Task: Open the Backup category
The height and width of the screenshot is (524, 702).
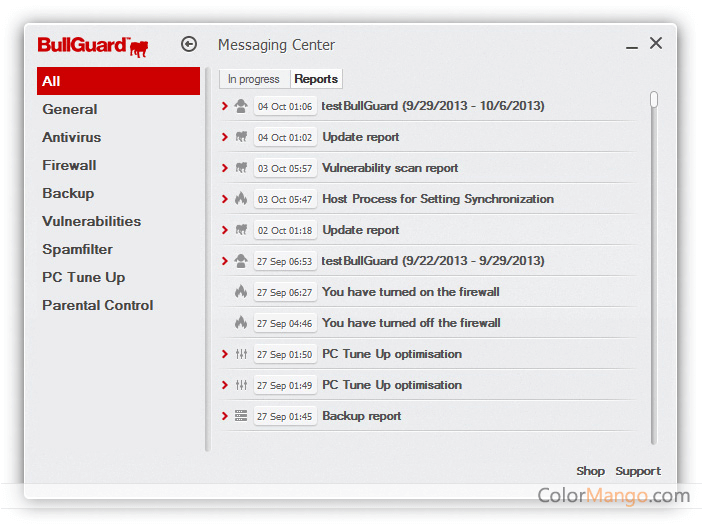Action: click(x=68, y=193)
